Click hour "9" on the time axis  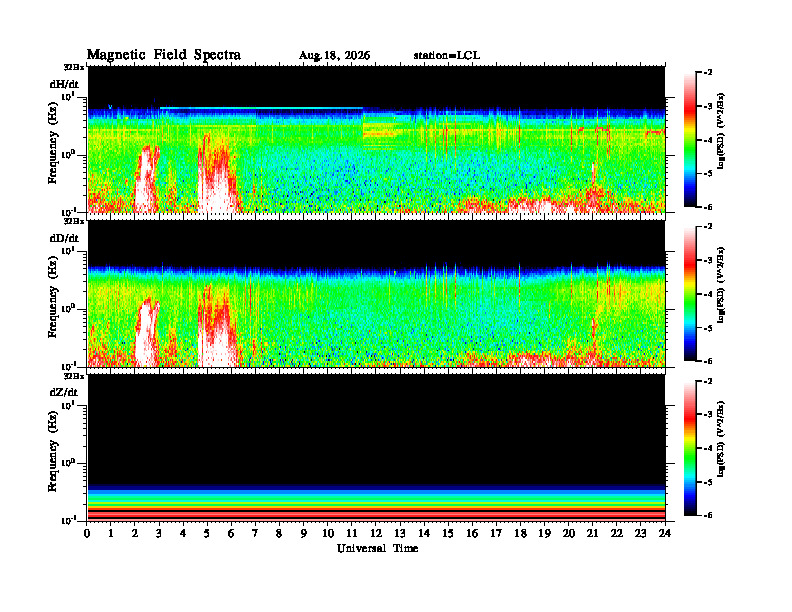pyautogui.click(x=304, y=534)
